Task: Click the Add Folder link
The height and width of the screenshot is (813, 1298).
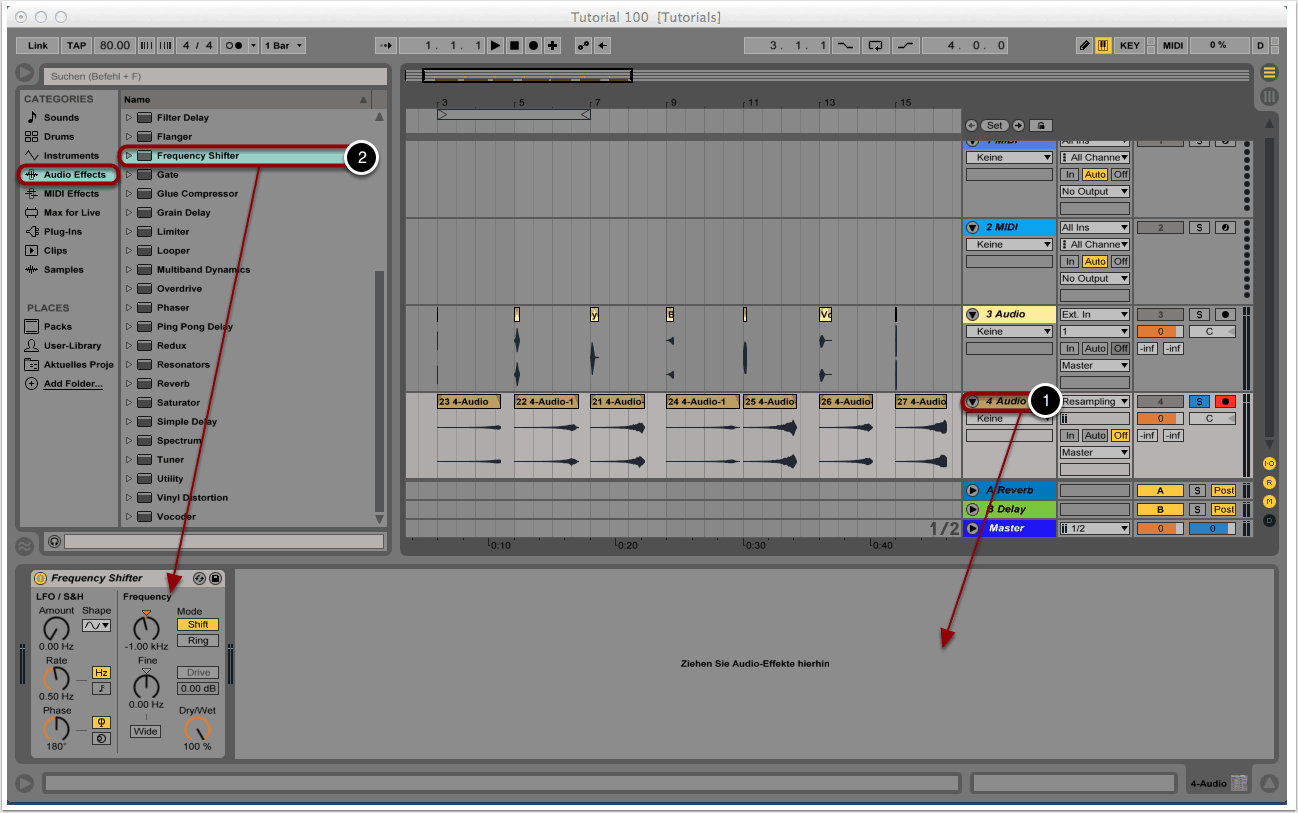Action: [72, 384]
